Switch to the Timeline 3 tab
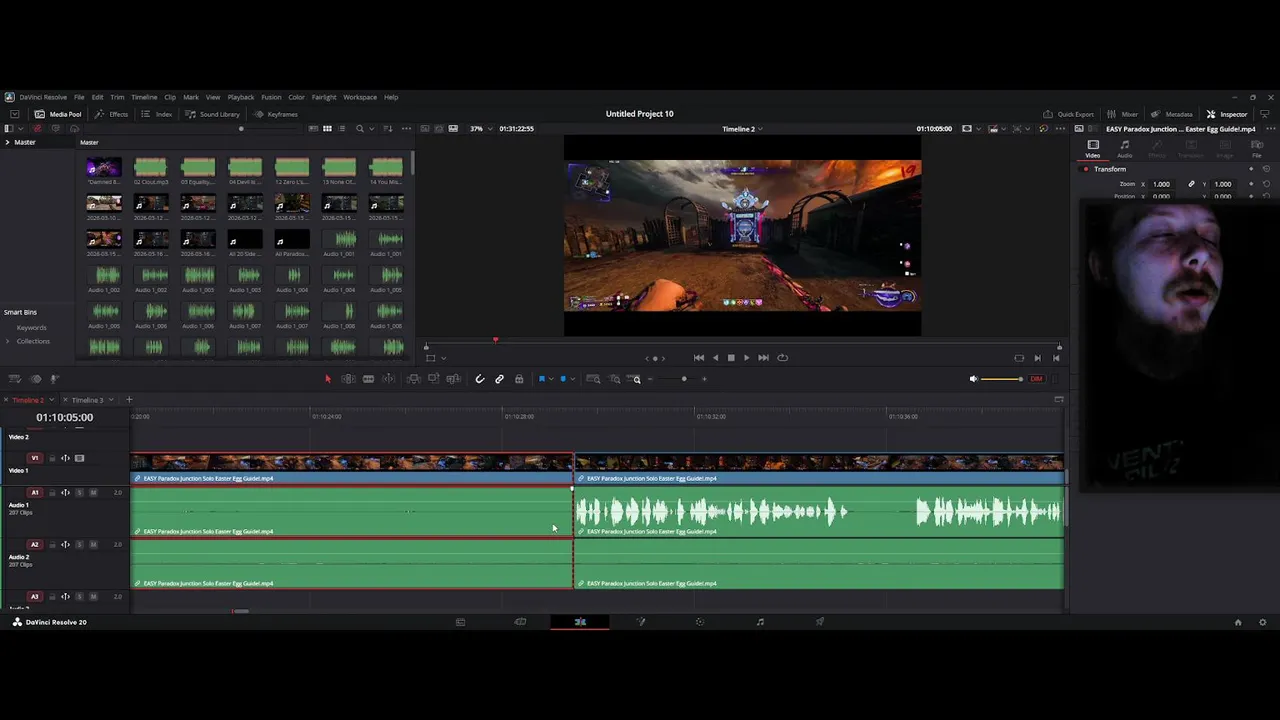Screen dimensions: 1280x720 point(87,400)
